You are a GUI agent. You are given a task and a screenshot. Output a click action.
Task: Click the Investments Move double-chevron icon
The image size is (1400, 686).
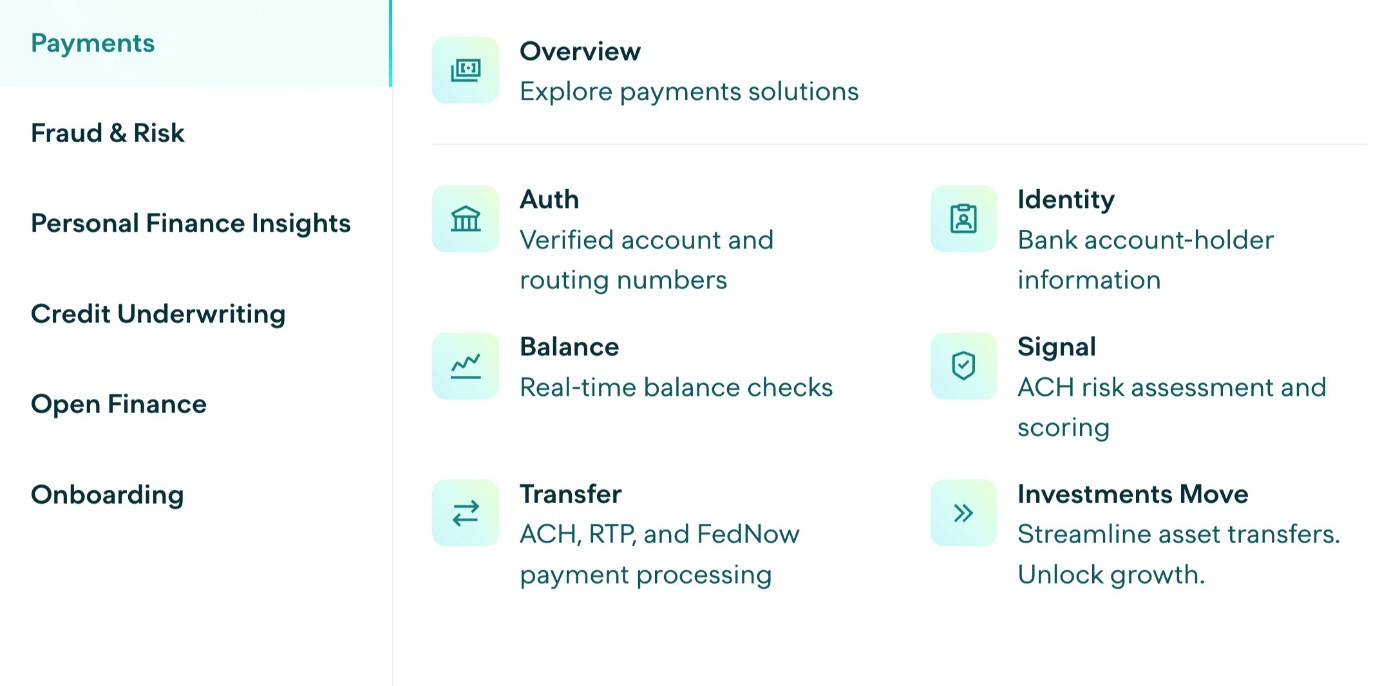point(963,513)
